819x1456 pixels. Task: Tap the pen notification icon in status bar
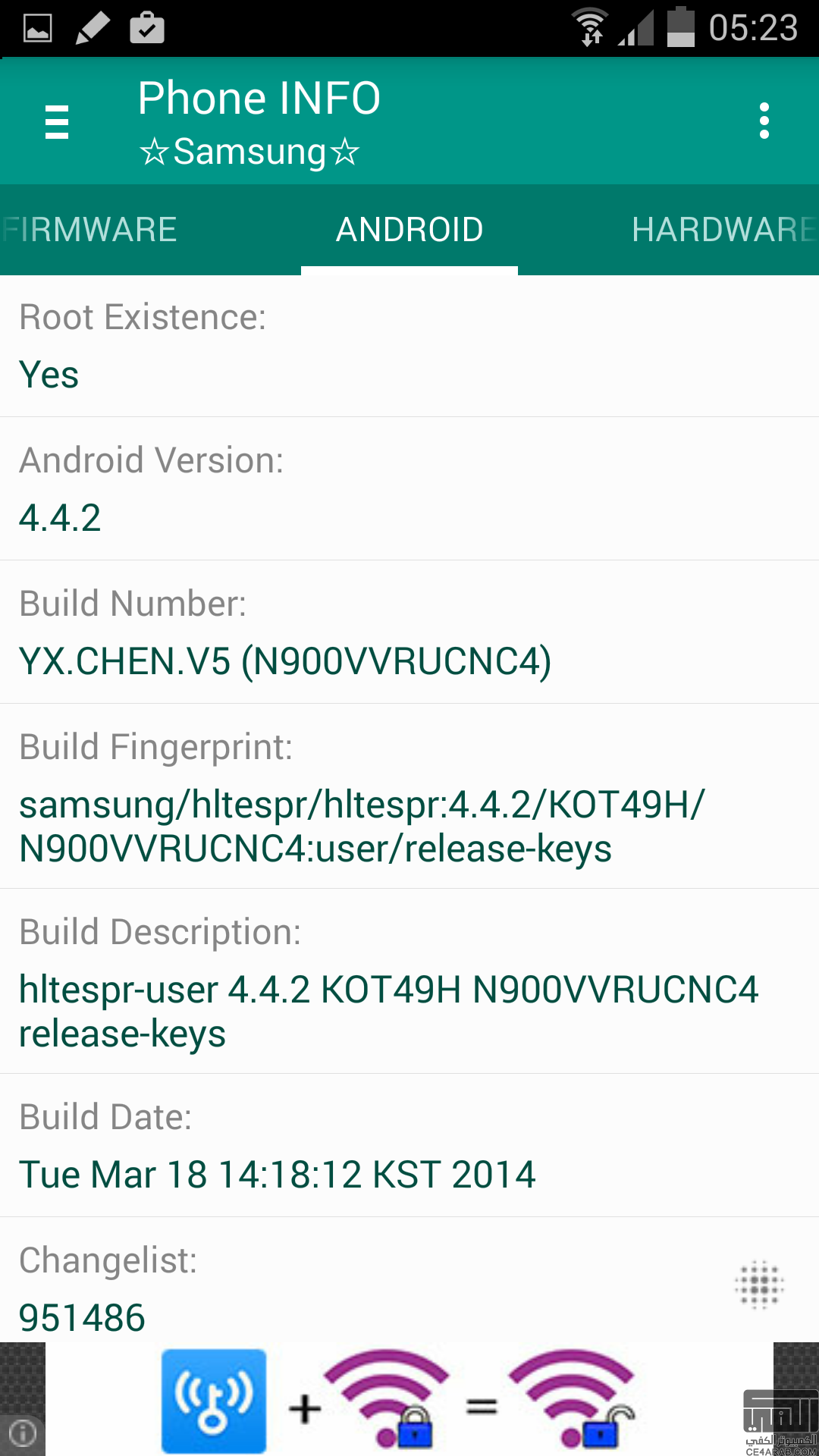[x=93, y=29]
